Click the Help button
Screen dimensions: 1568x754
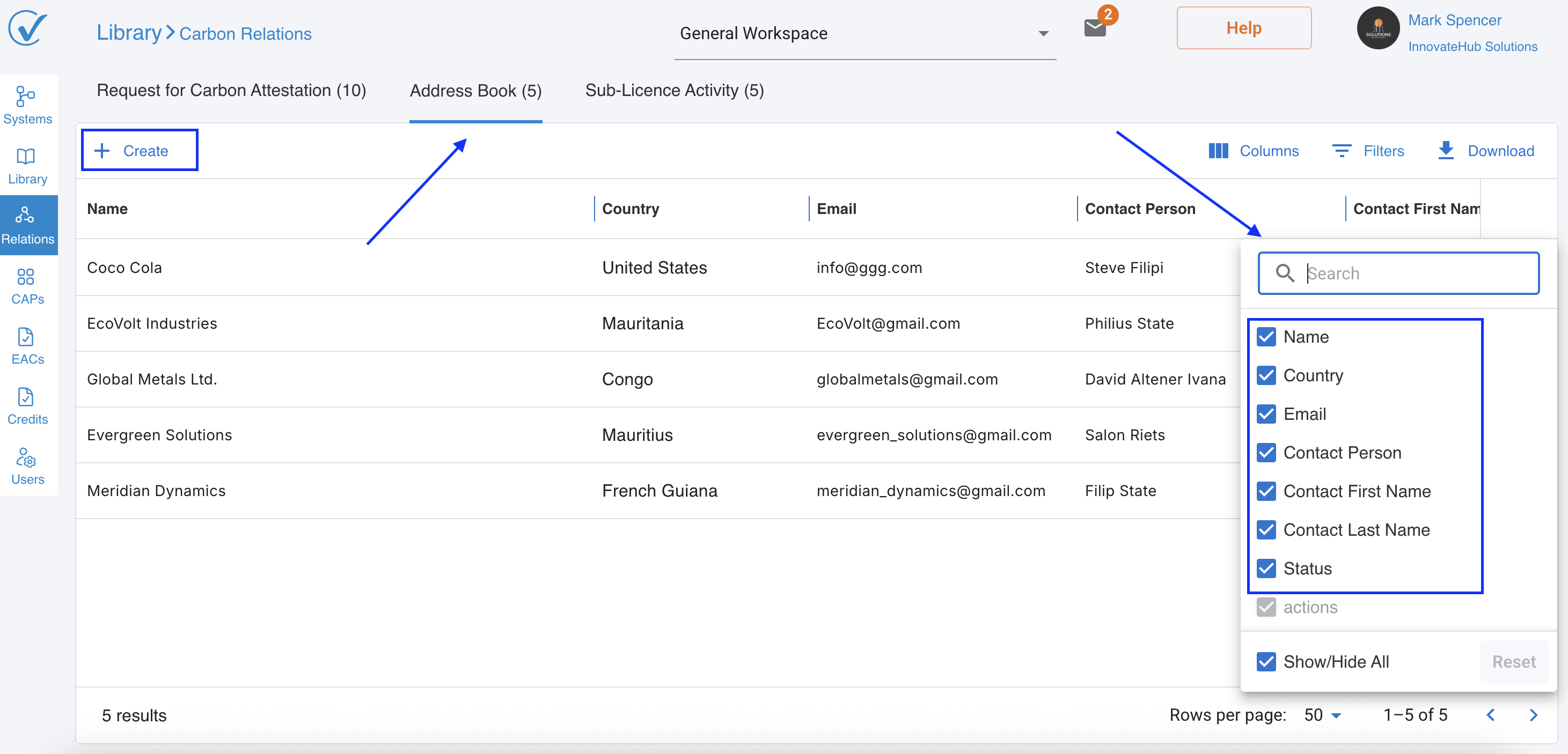pyautogui.click(x=1243, y=28)
